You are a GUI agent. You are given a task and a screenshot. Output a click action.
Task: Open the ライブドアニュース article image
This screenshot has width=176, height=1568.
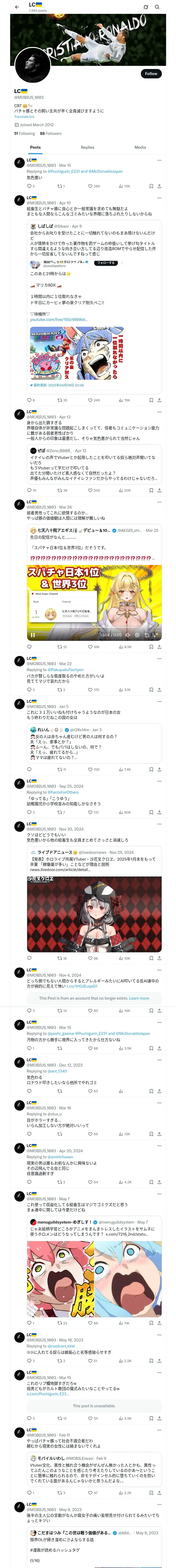[94, 914]
